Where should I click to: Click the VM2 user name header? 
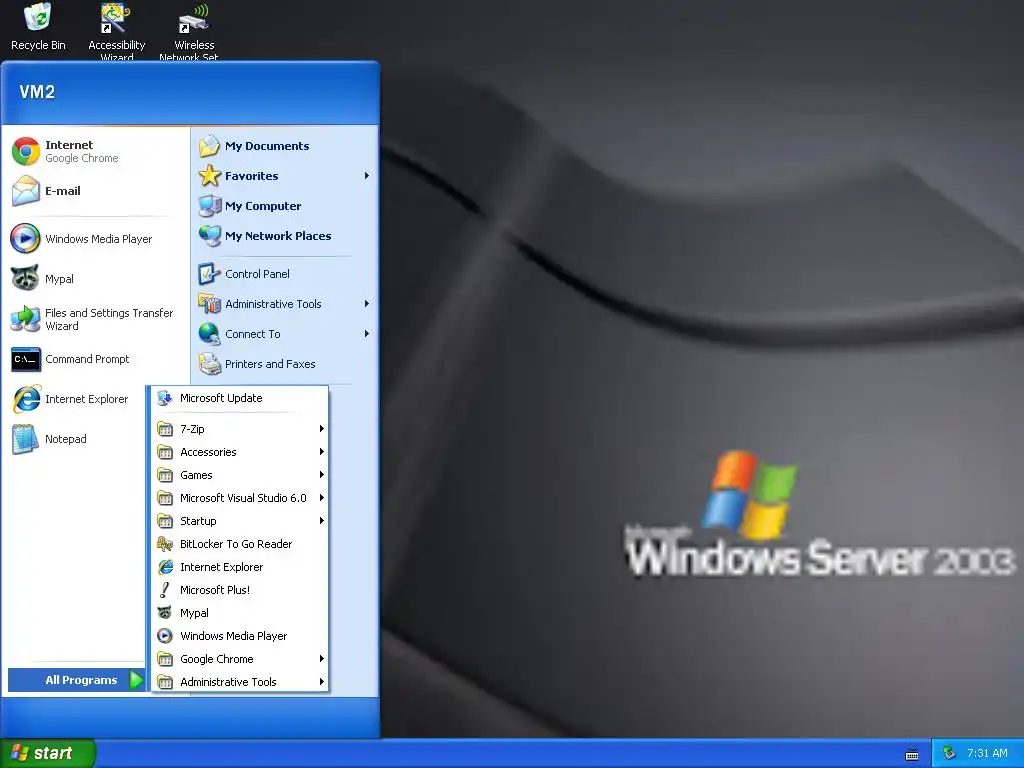(x=37, y=92)
